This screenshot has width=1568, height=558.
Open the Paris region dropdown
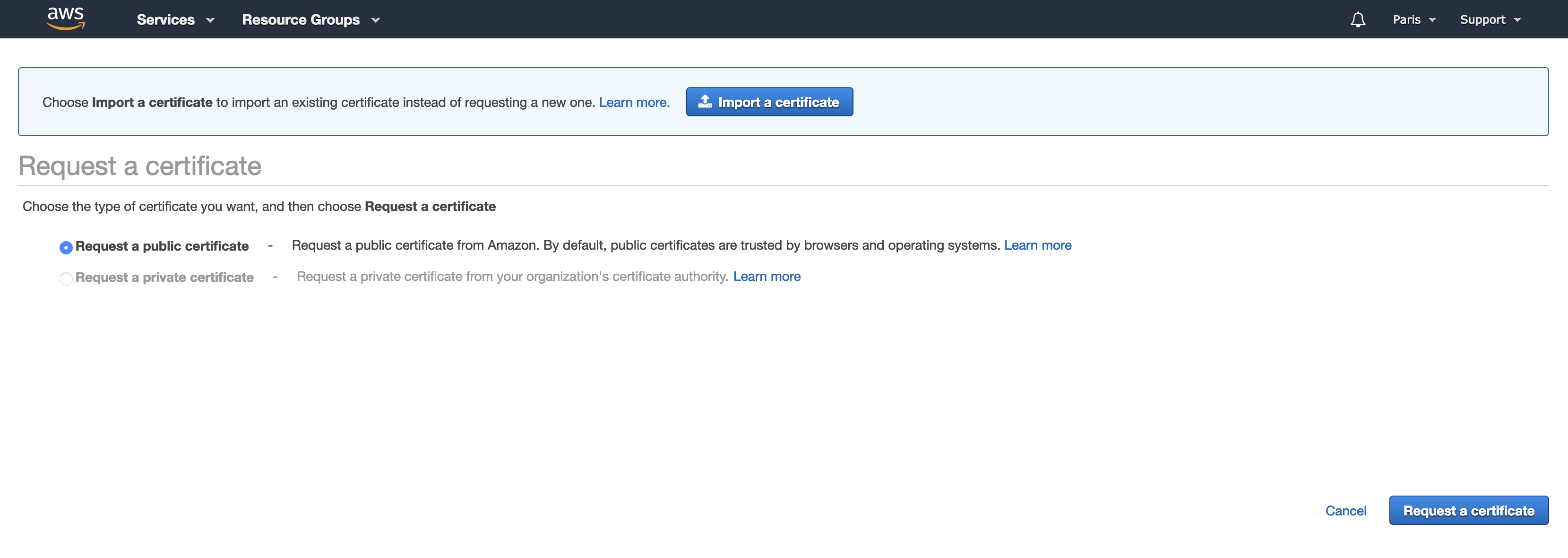pos(1413,20)
